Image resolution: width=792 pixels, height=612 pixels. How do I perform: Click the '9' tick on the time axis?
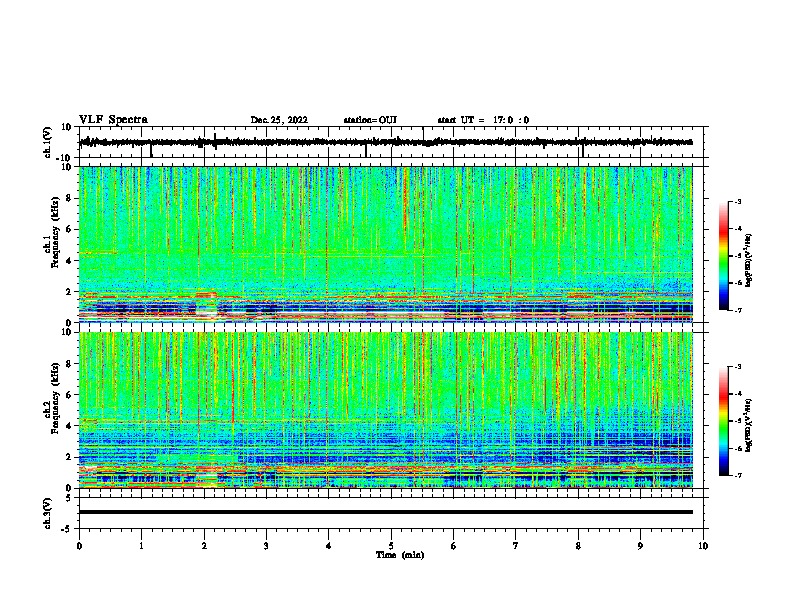(x=640, y=546)
